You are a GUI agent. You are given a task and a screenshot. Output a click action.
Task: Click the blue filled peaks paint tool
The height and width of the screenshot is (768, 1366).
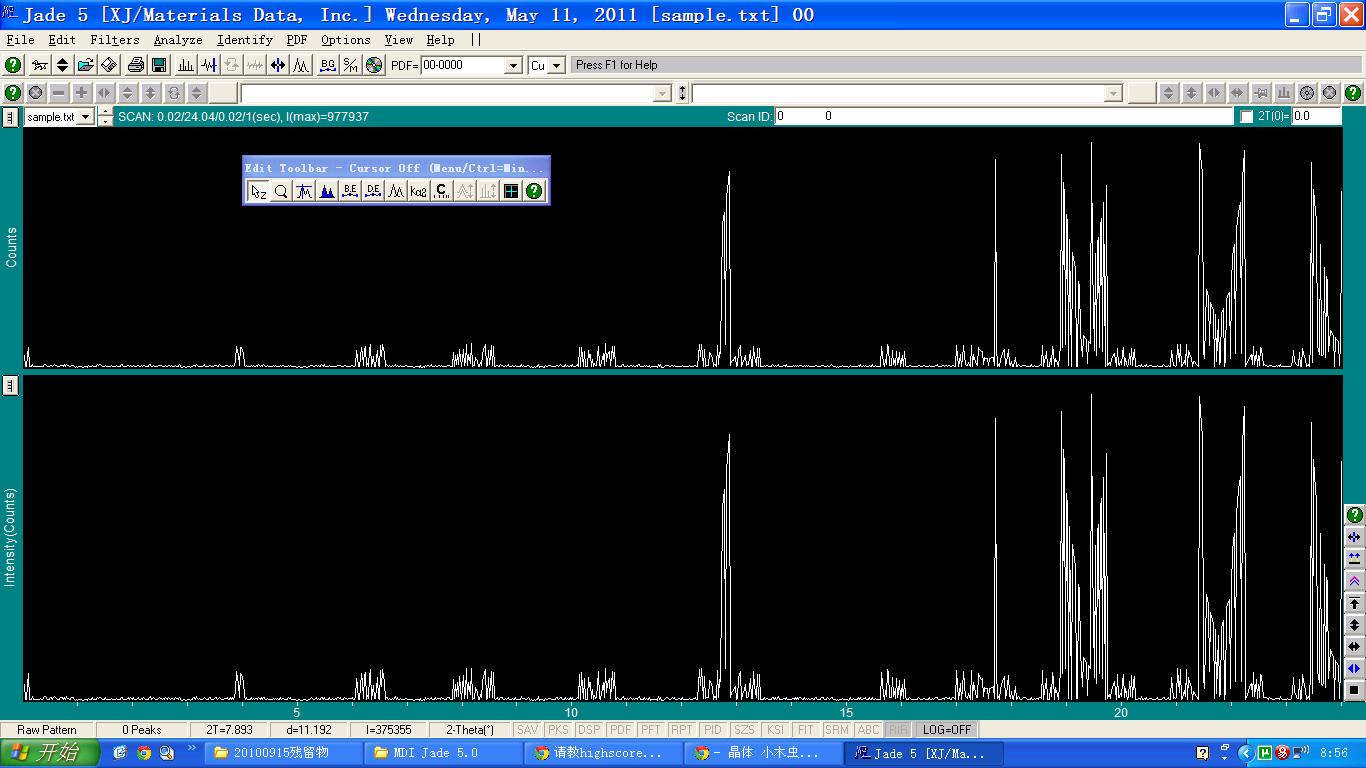point(327,191)
